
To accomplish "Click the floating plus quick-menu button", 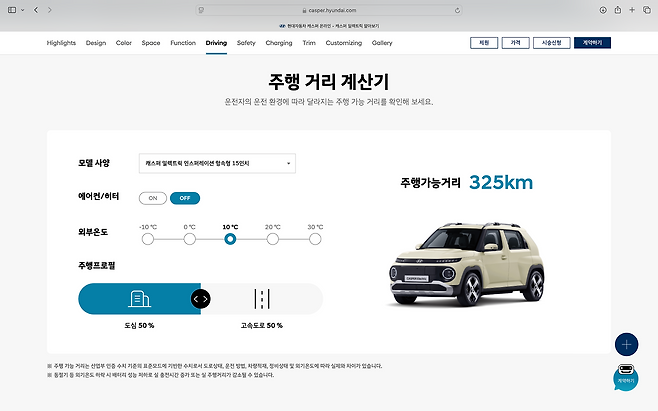I will coord(626,344).
